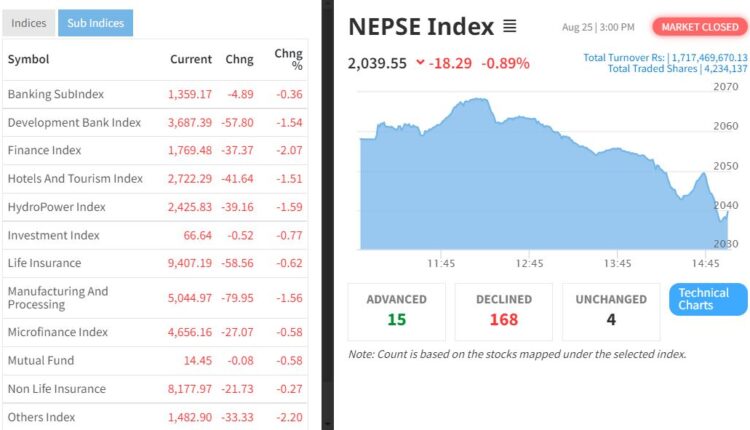This screenshot has height=430, width=750.
Task: Click the red down arrow beside index change
Action: 419,63
